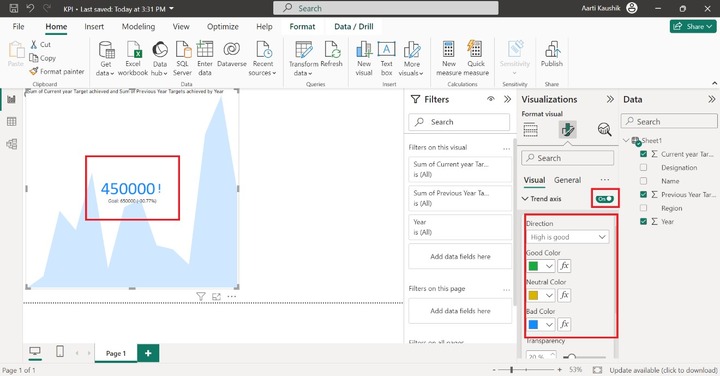Toggle Trend axis switch
The image size is (720, 376).
(605, 199)
